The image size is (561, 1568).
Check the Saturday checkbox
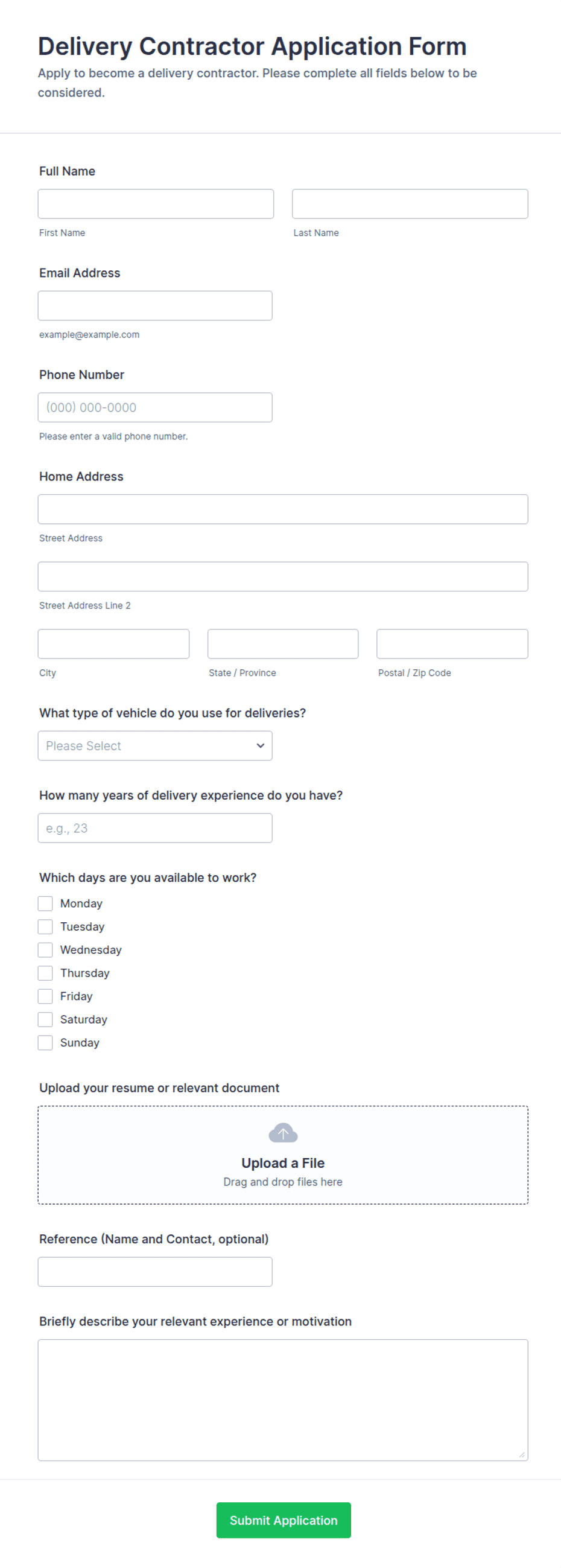45,1019
